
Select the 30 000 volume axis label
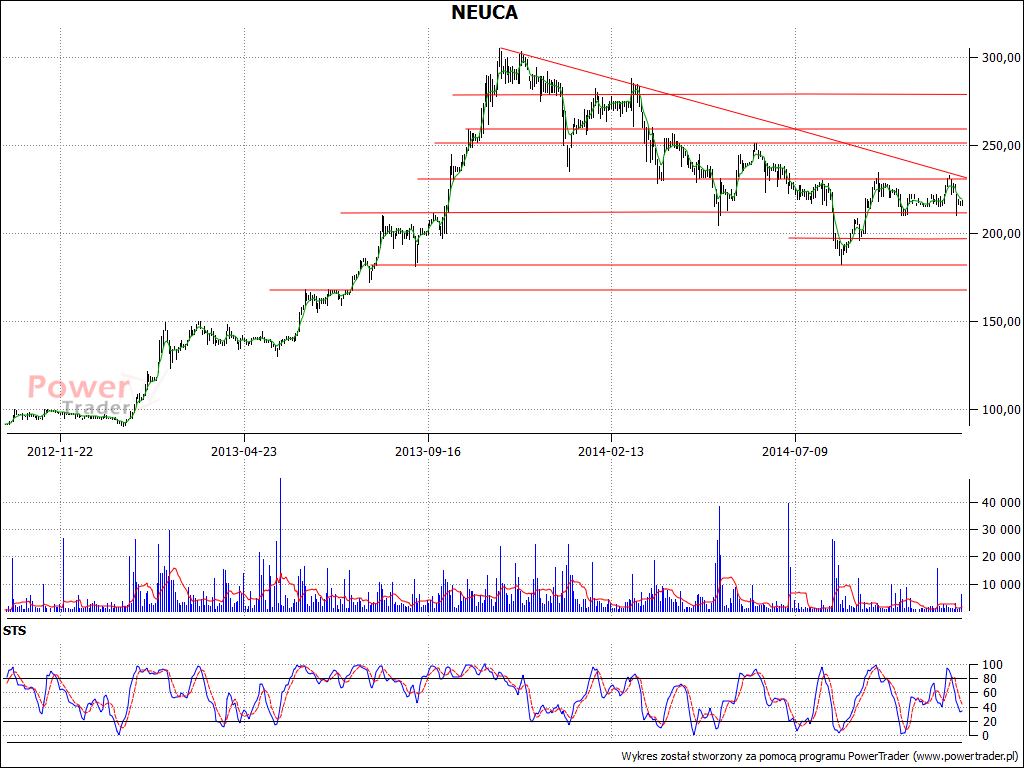click(1002, 530)
